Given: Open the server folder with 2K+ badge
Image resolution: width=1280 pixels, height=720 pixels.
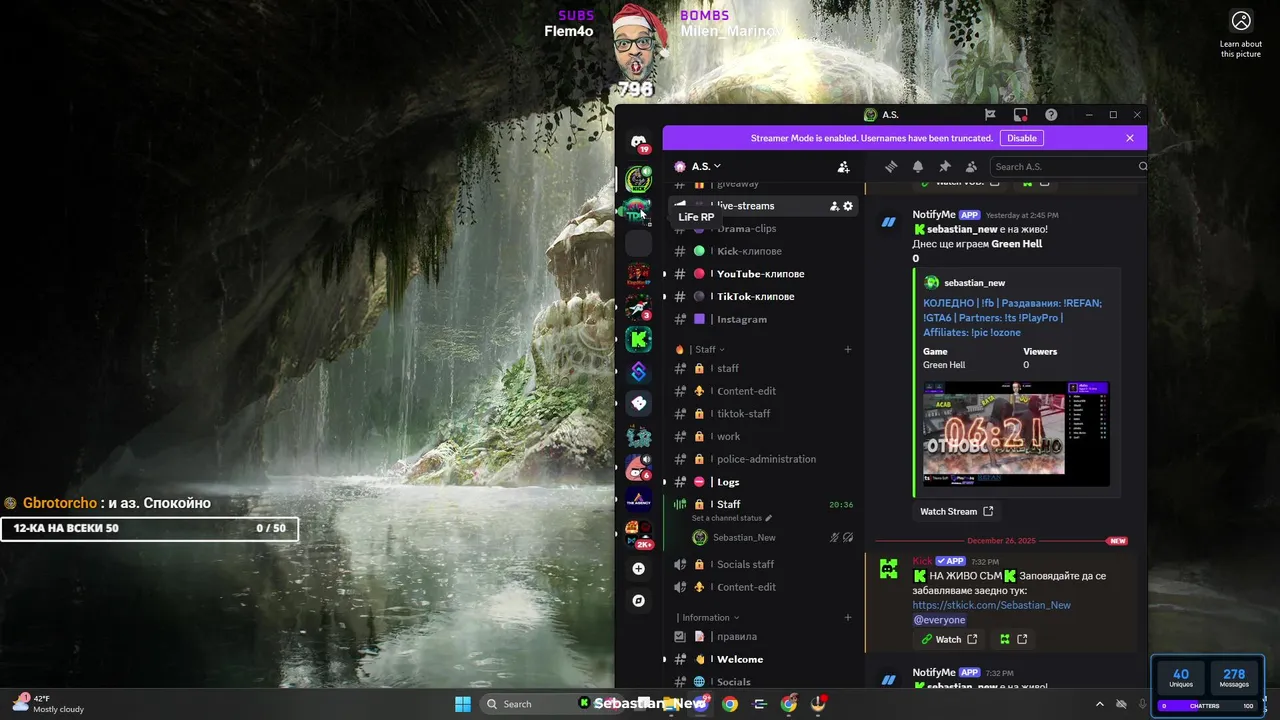Looking at the screenshot, I should pos(638,534).
